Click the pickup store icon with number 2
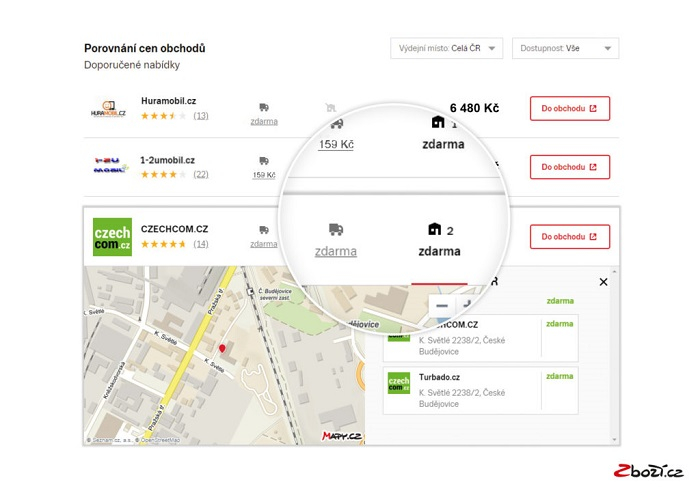 434,229
